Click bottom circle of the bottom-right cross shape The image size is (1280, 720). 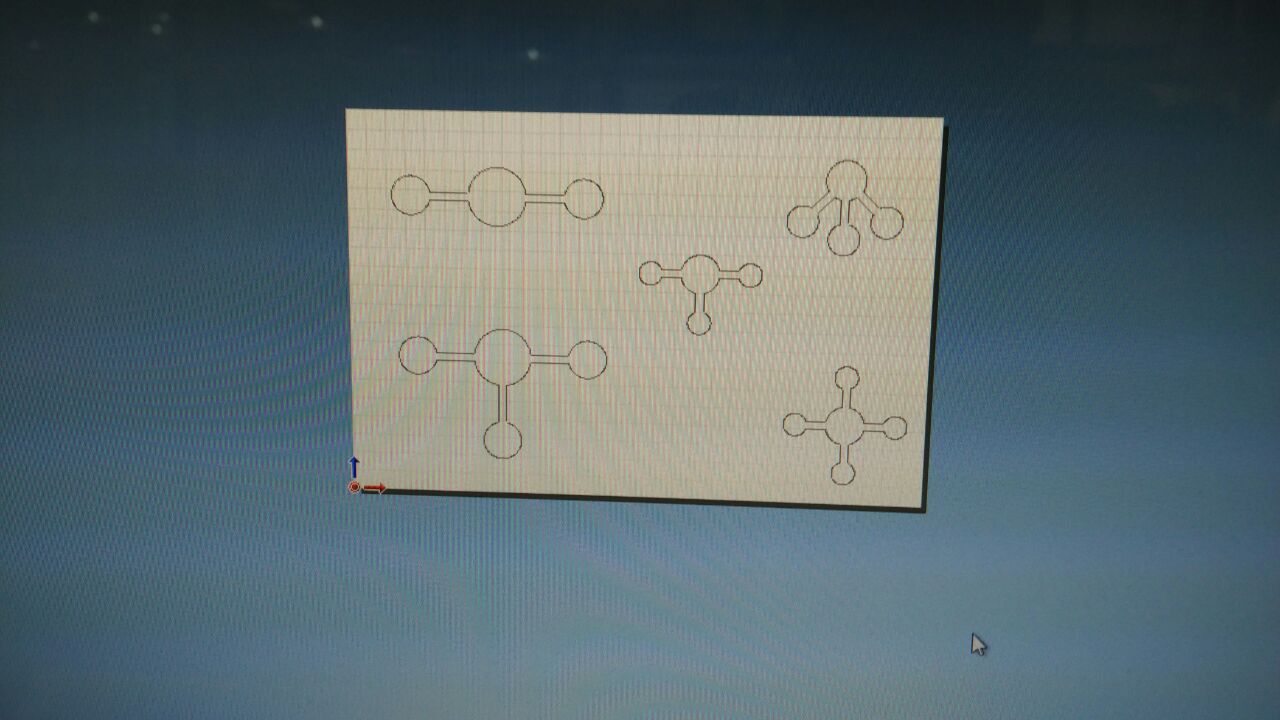pyautogui.click(x=843, y=473)
